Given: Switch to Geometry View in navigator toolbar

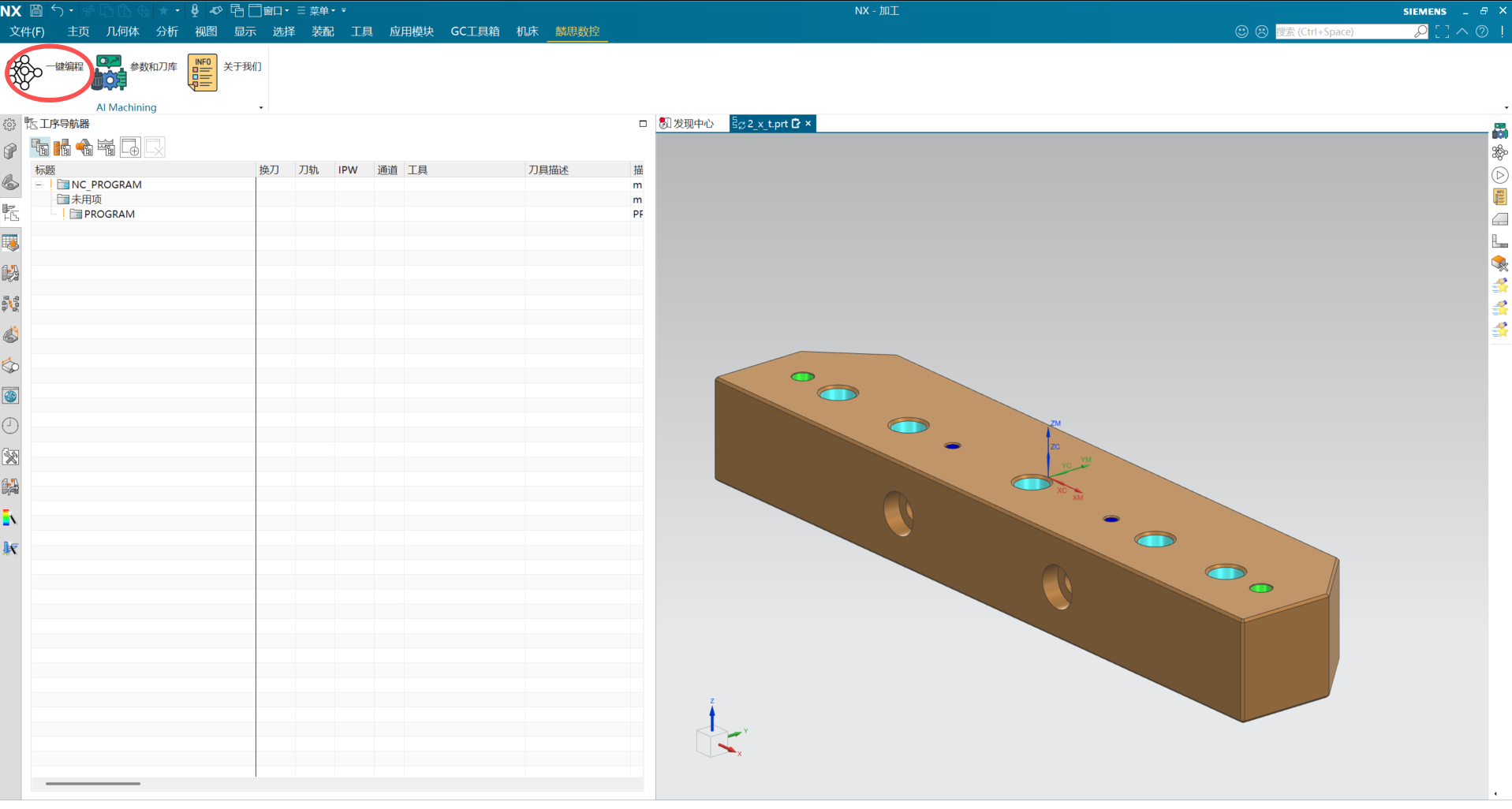Looking at the screenshot, I should [84, 147].
